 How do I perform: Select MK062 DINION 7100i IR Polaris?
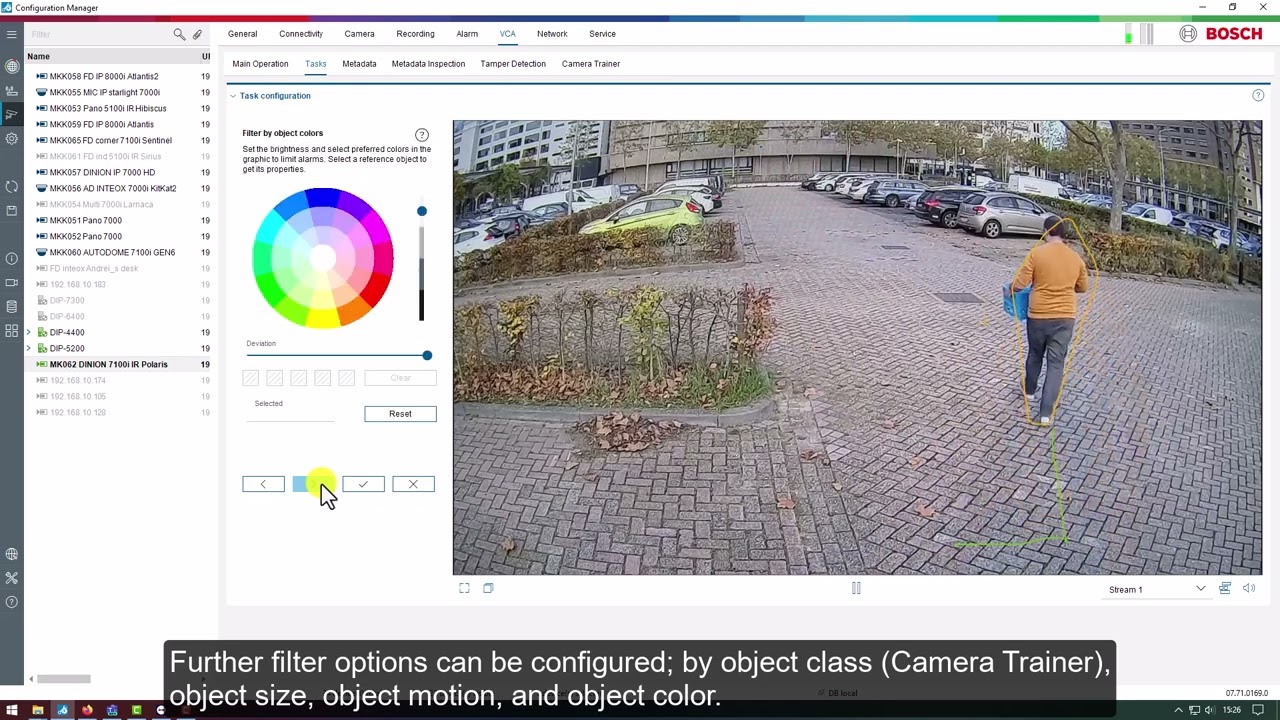tap(109, 364)
